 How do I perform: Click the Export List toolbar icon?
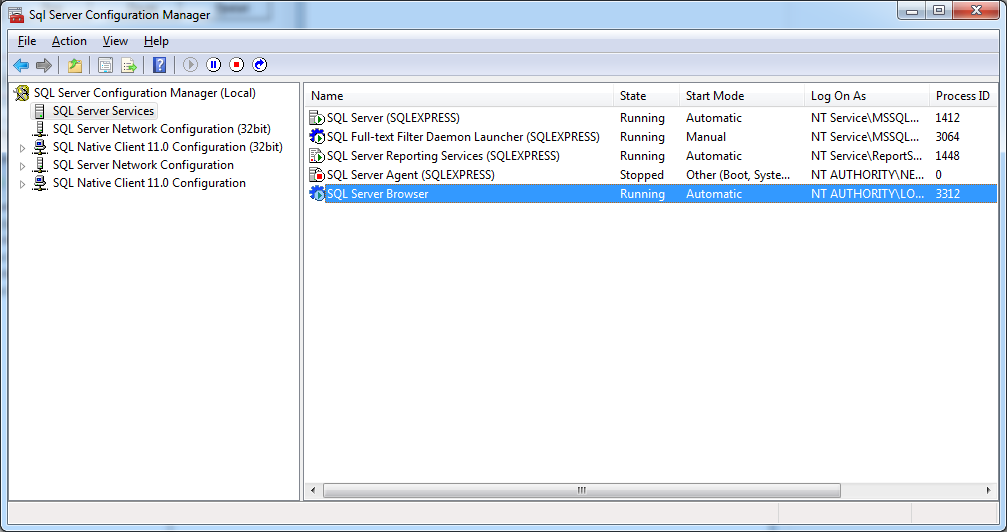(x=129, y=65)
